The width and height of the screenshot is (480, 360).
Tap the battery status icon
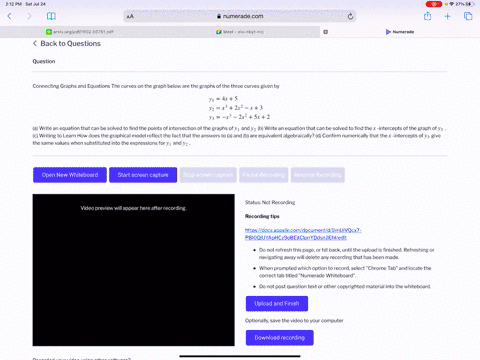(x=470, y=4)
